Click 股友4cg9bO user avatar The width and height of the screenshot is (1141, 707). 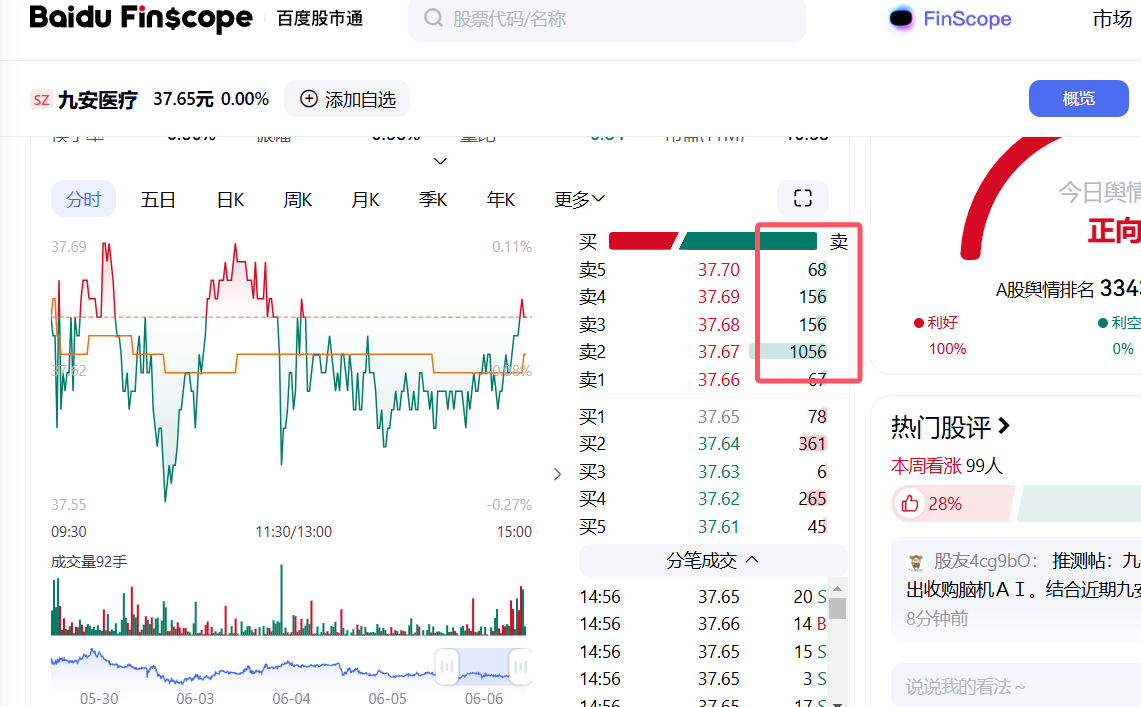coord(915,562)
